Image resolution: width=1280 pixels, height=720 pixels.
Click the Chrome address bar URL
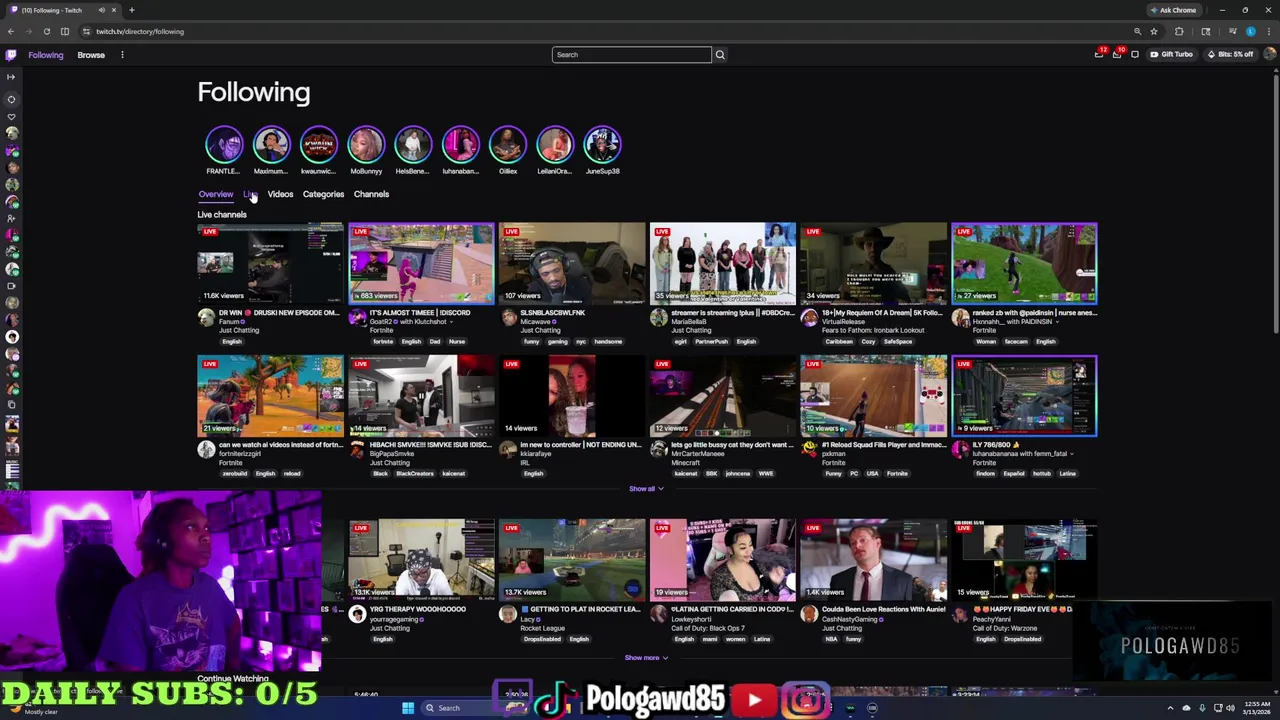pos(140,31)
